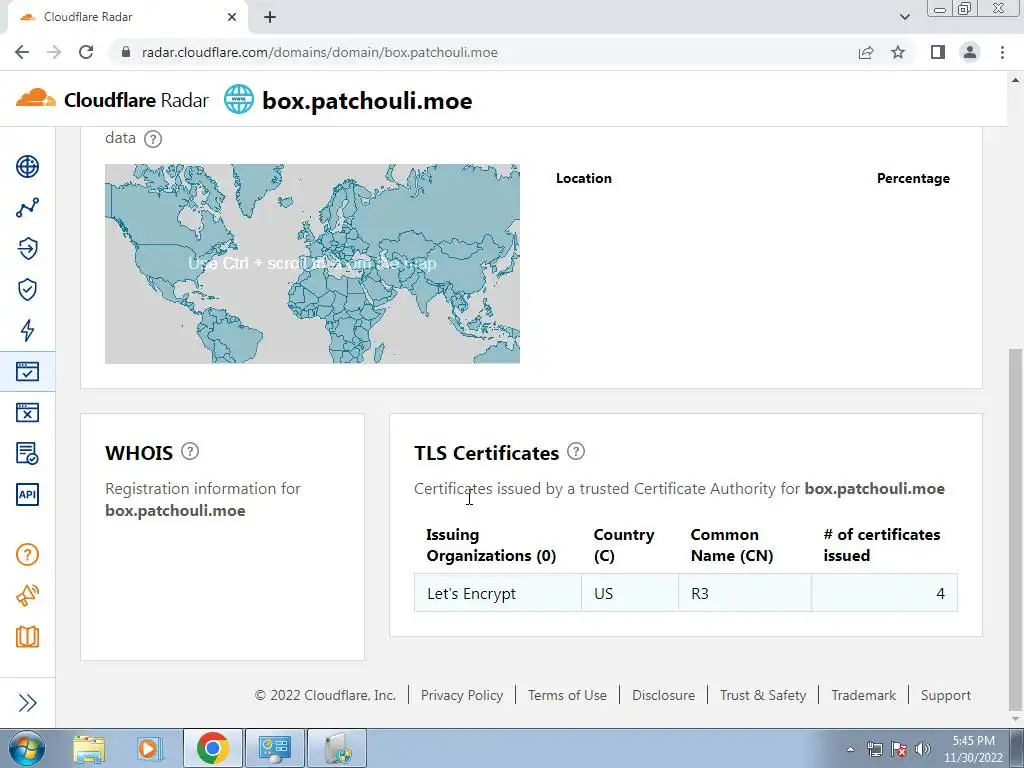
Task: Click the Common Name (CN) column header
Action: 731,545
